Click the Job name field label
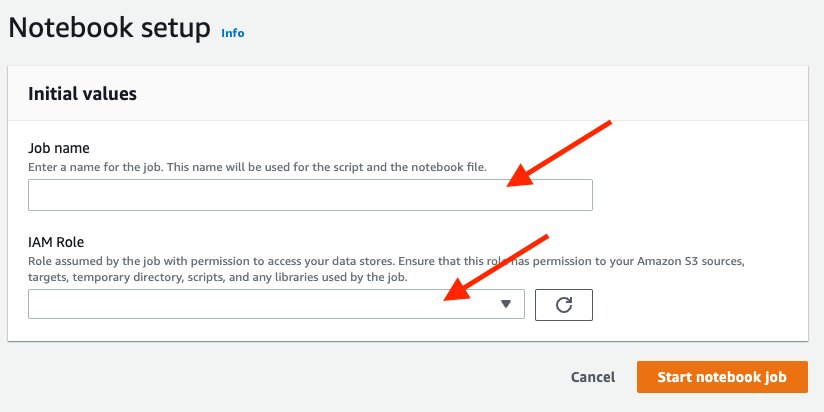The height and width of the screenshot is (412, 824). point(58,148)
